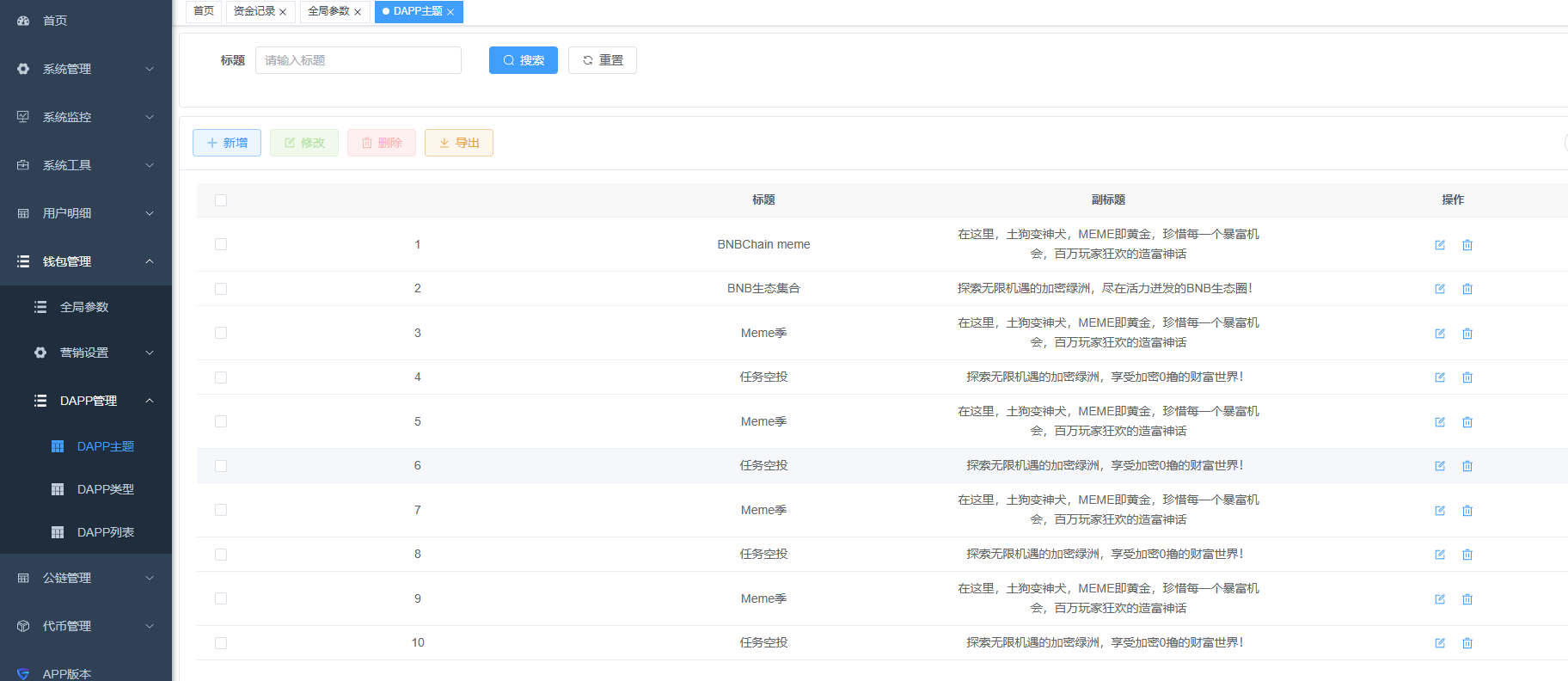1568x681 pixels.
Task: Open the DAPP类型 menu item
Action: 105,489
